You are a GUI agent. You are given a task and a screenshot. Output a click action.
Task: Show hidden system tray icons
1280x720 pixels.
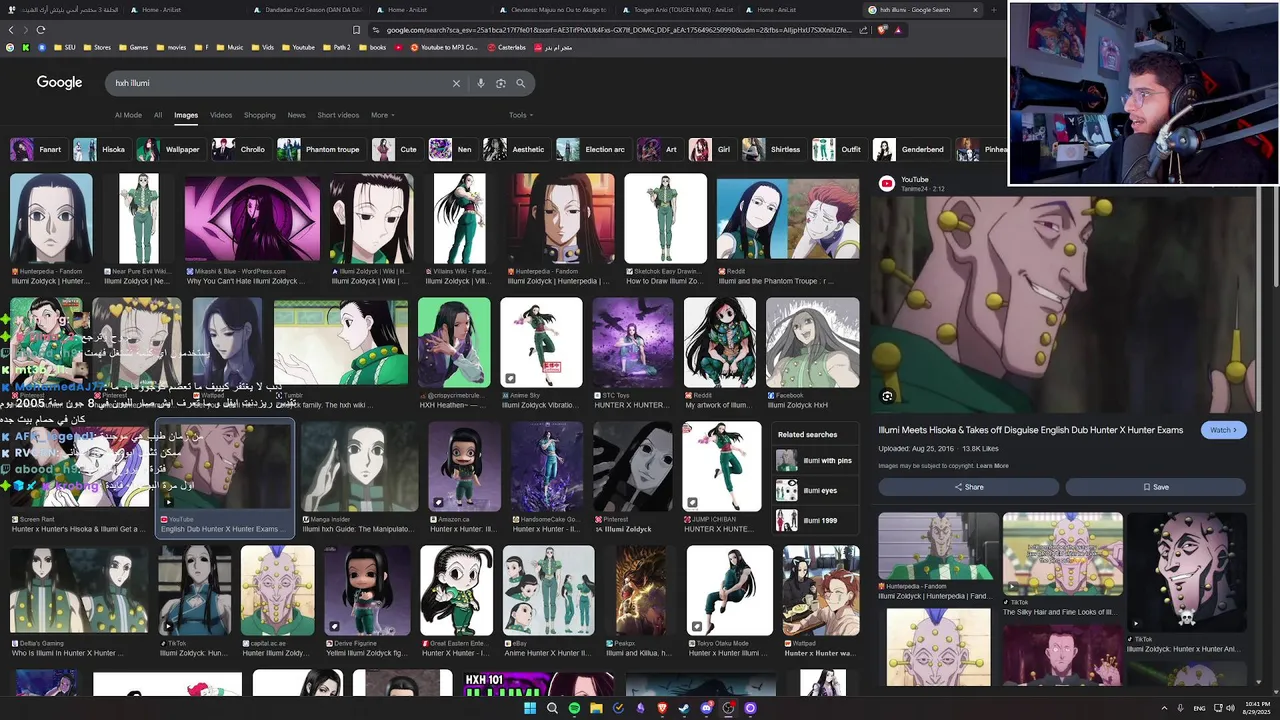coord(1164,708)
